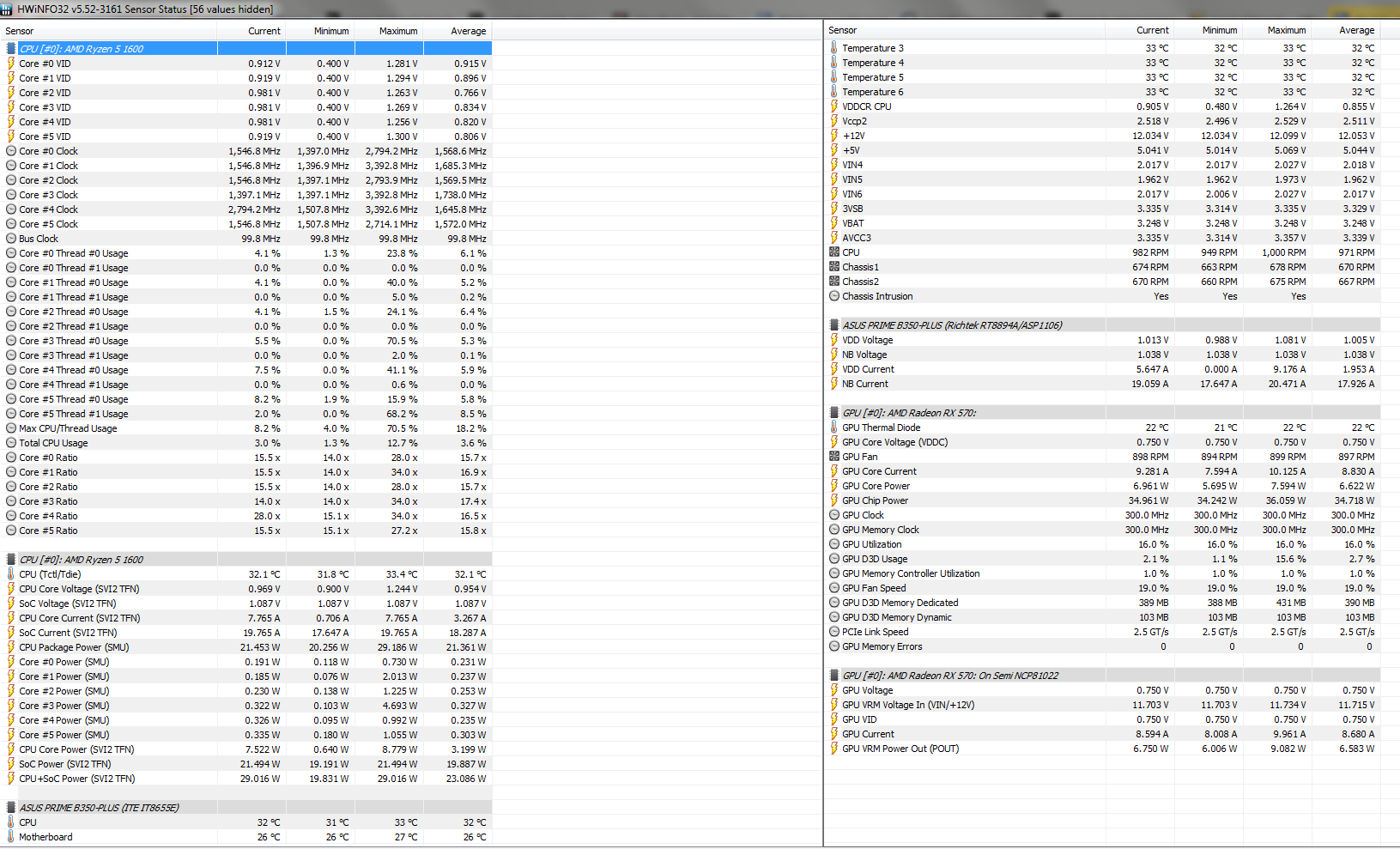This screenshot has height=849, width=1400.
Task: Select the AVCC3 sensor row
Action: (x=1103, y=238)
